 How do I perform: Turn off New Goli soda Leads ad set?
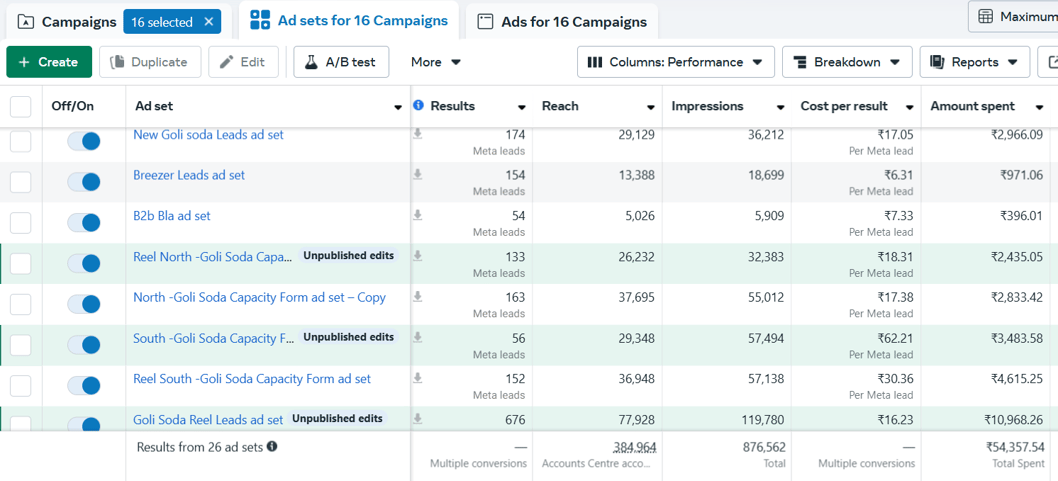(x=84, y=141)
